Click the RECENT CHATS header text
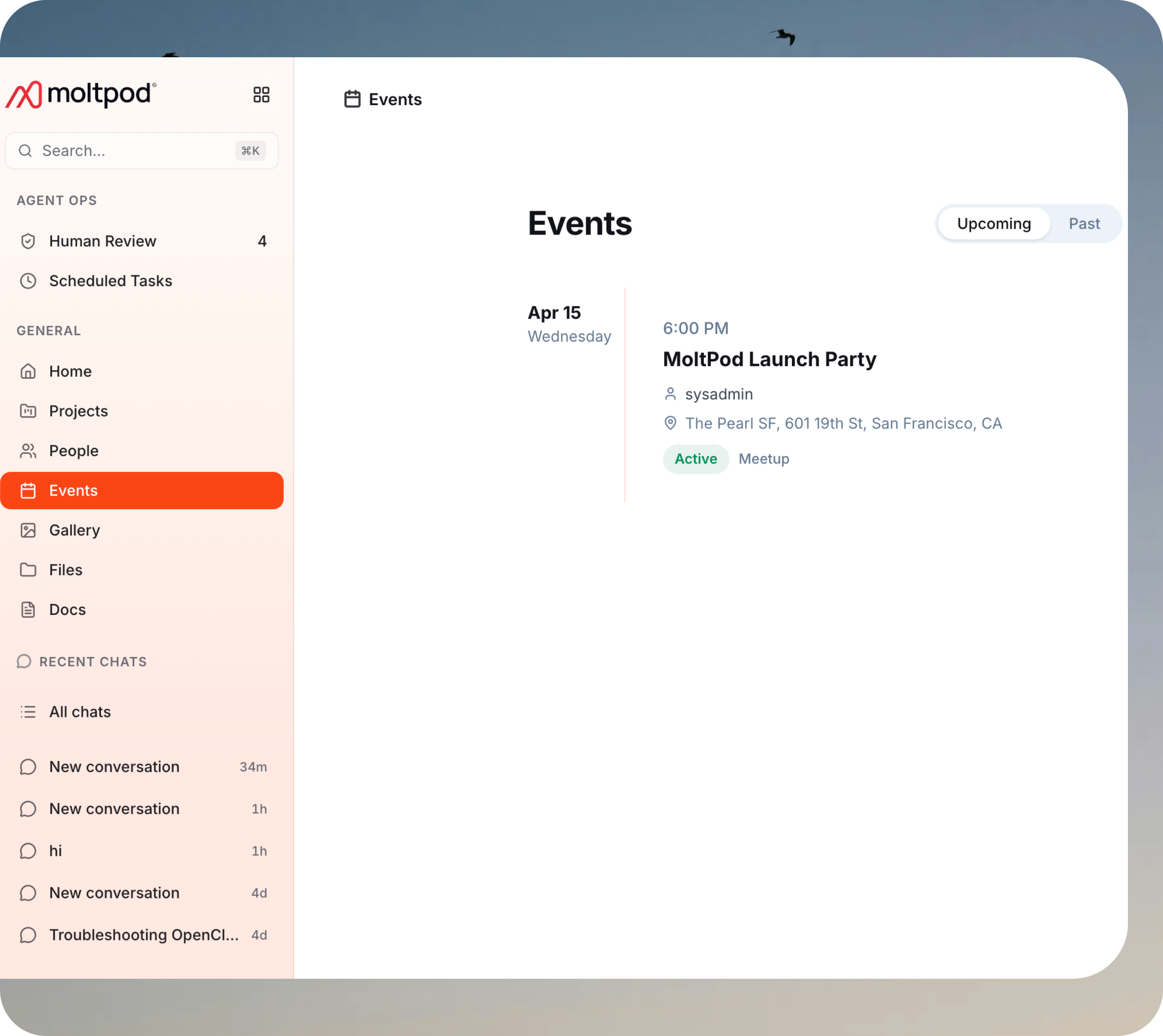1163x1036 pixels. click(93, 662)
